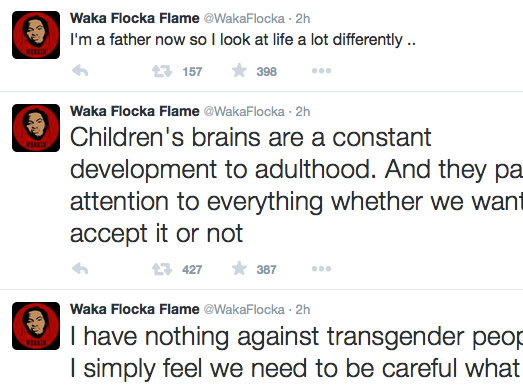Open the avatar on the transgender tweet
Screen dimensions: 523x389
pyautogui.click(x=36, y=326)
